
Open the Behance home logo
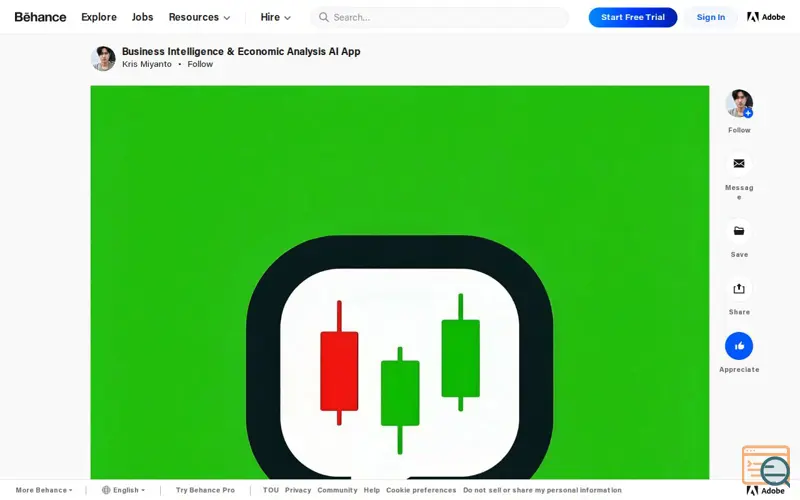tap(40, 17)
